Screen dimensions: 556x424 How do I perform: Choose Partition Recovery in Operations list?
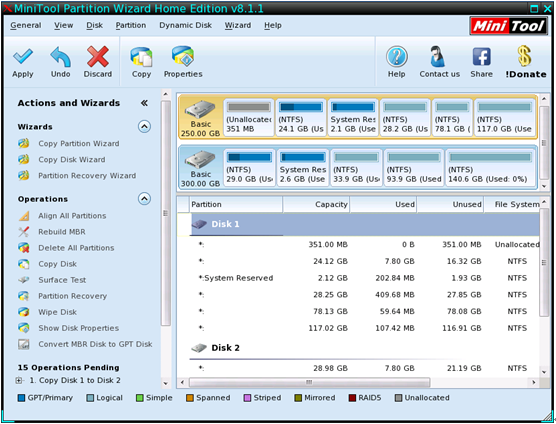pos(72,296)
